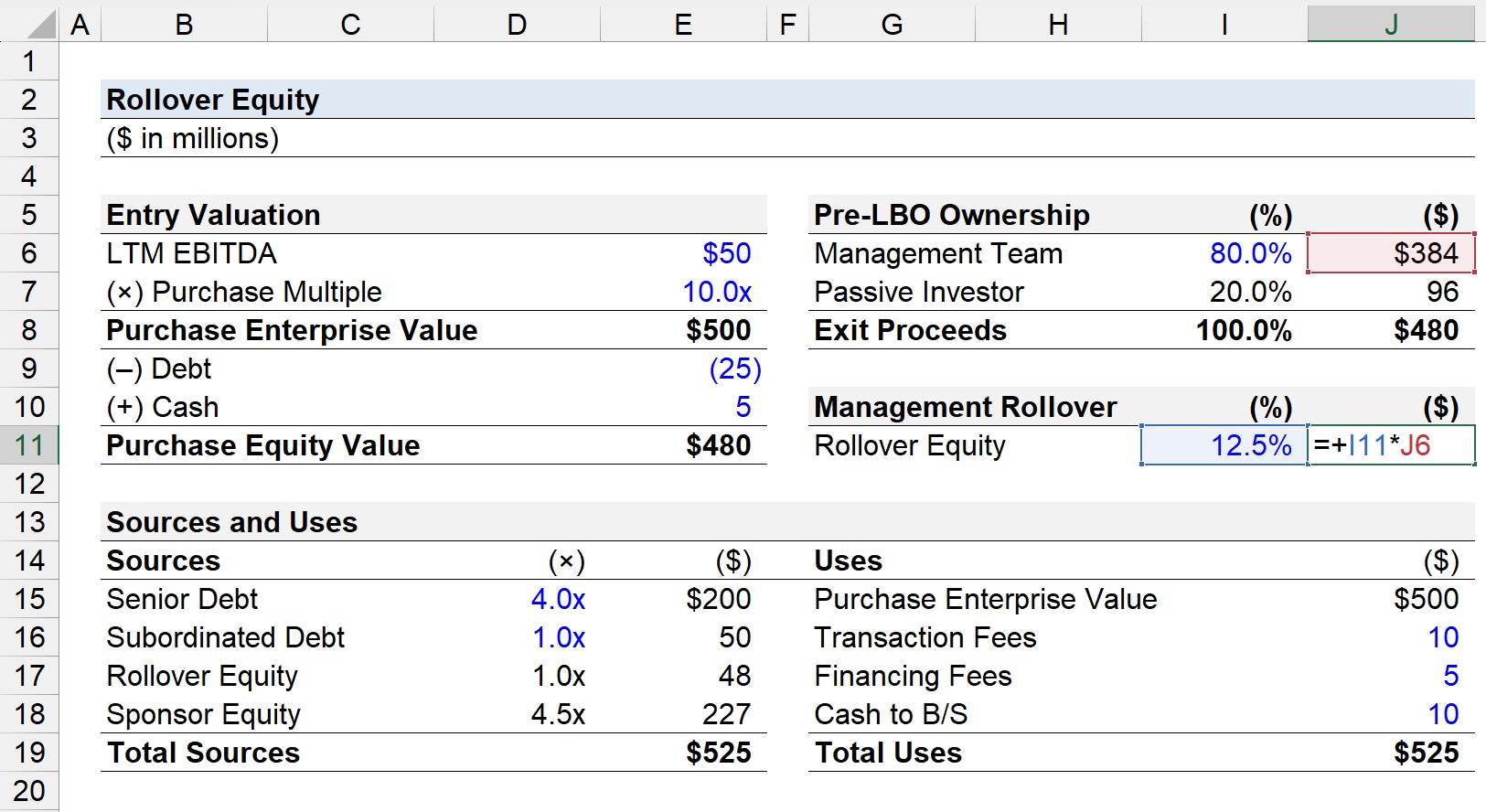
Task: Click the Debt value (25) cell
Action: pos(683,369)
